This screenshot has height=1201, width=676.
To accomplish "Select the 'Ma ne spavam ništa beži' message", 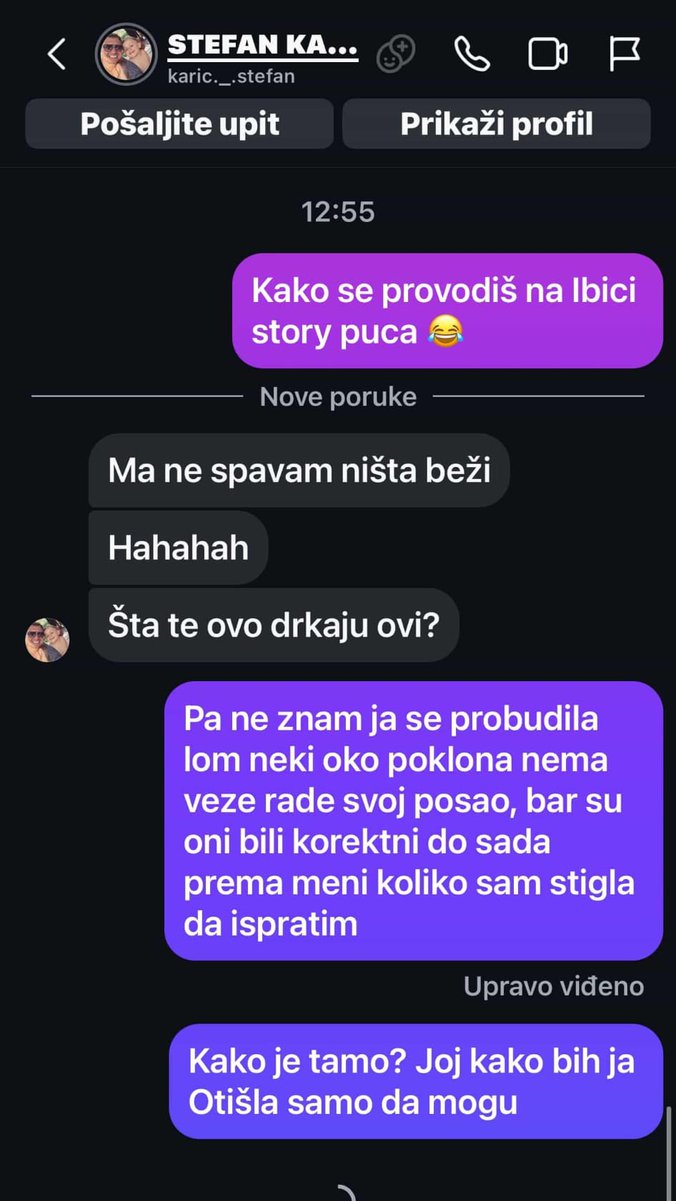I will pos(299,470).
